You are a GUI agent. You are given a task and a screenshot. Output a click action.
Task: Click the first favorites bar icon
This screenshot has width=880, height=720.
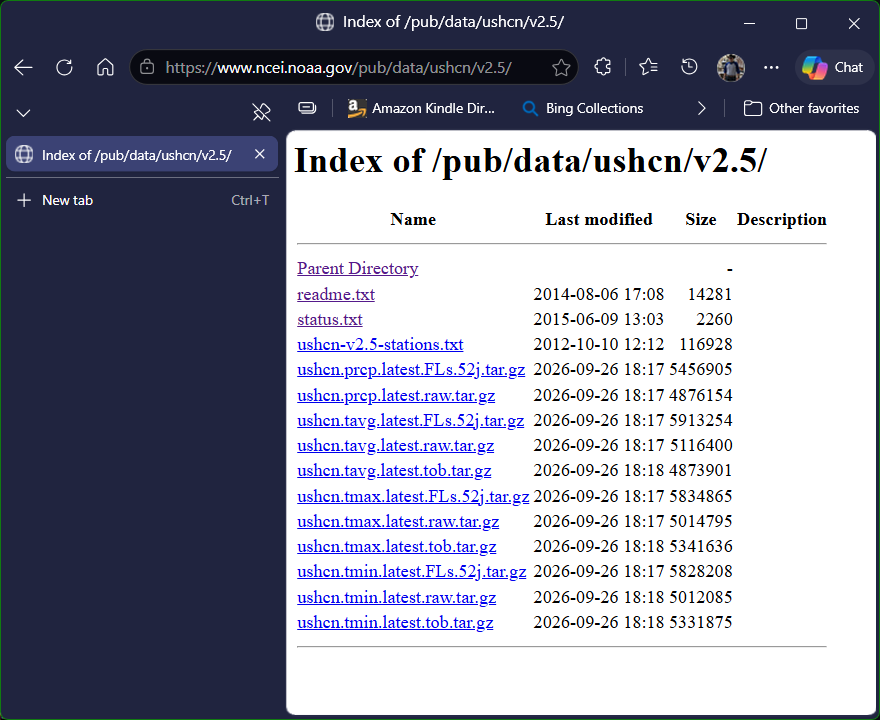tap(307, 108)
